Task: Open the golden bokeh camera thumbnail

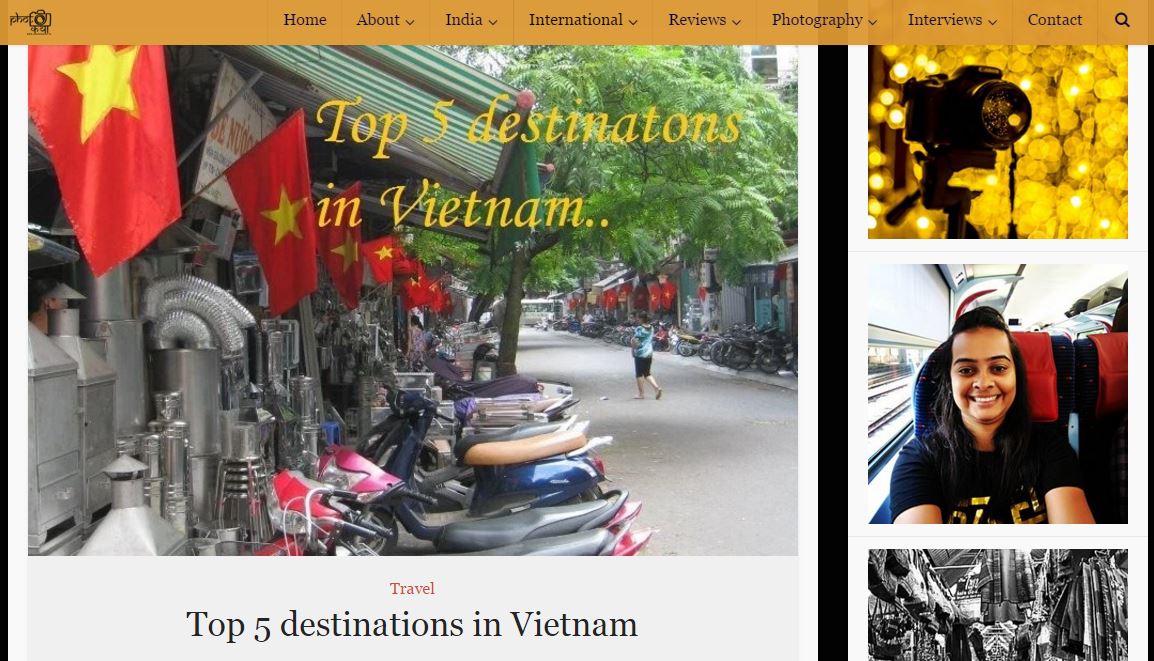Action: [x=997, y=142]
